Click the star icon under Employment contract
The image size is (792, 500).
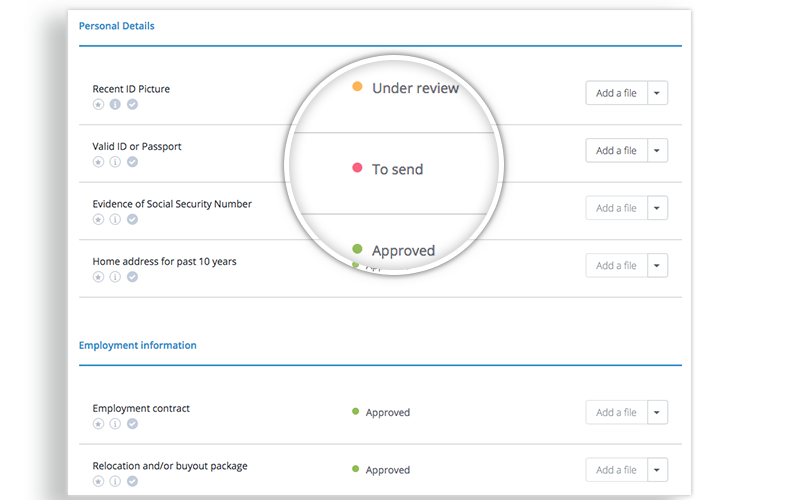point(98,424)
